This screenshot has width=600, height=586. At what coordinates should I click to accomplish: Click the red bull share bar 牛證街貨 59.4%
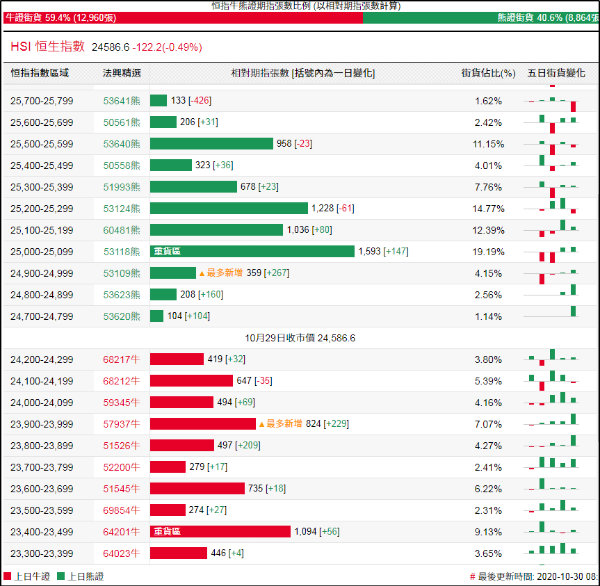pyautogui.click(x=183, y=18)
